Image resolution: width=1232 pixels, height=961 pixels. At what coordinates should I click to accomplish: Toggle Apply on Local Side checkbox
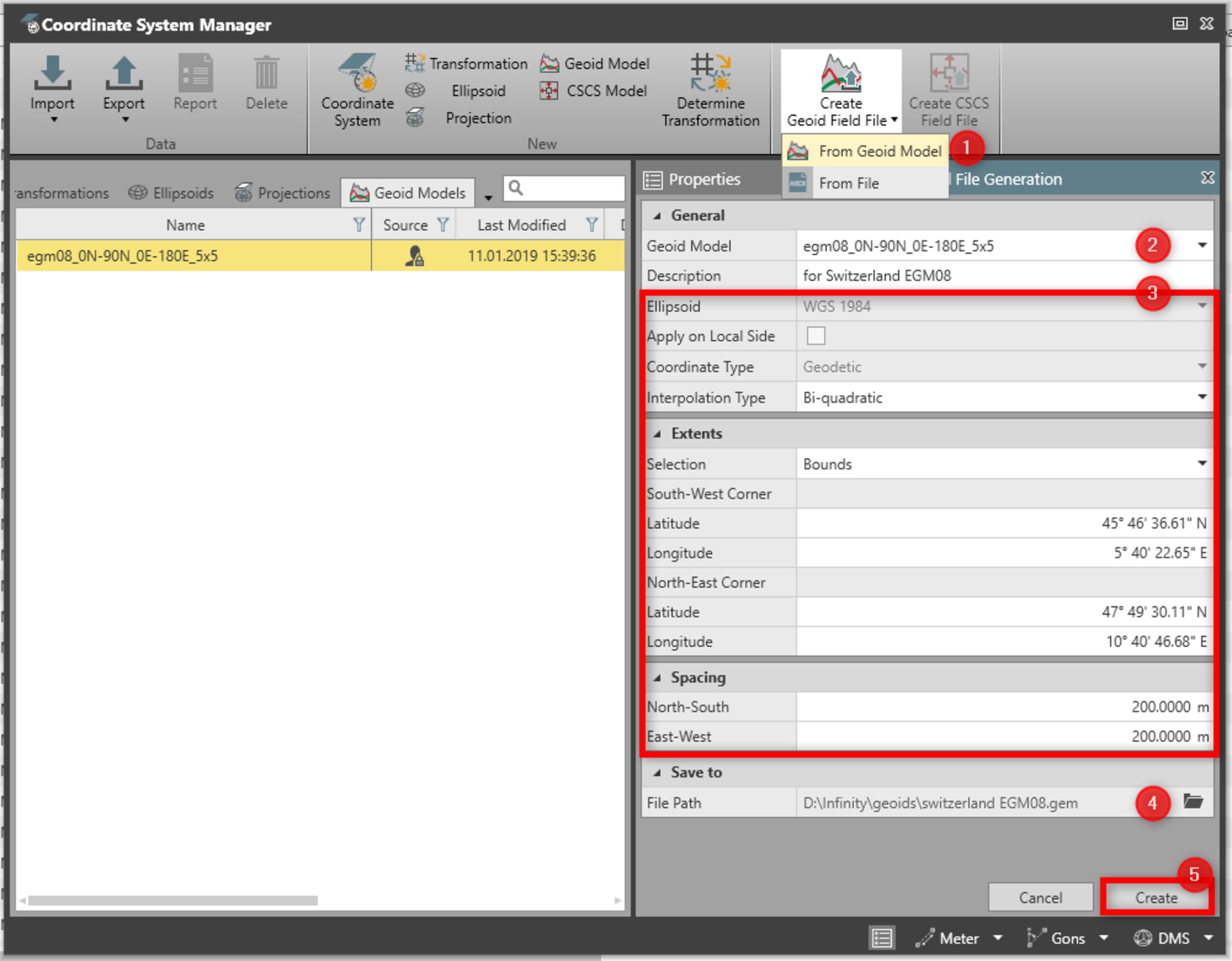point(816,336)
